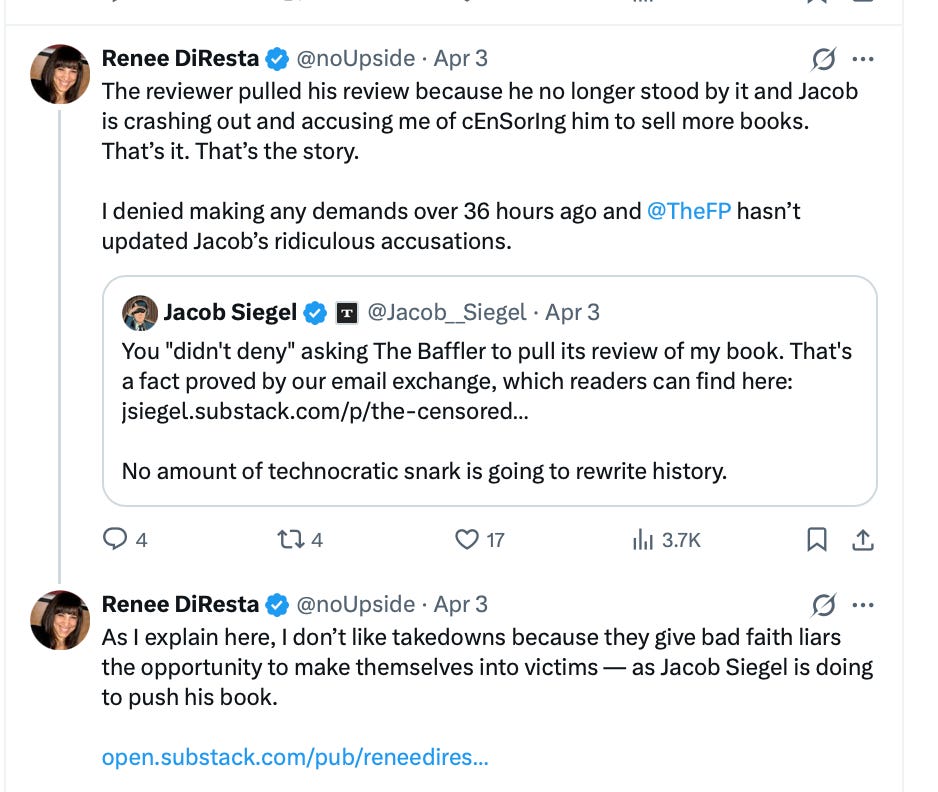938x792 pixels.
Task: Click Apr 3 timestamp on the takedowns tweet
Action: click(461, 605)
